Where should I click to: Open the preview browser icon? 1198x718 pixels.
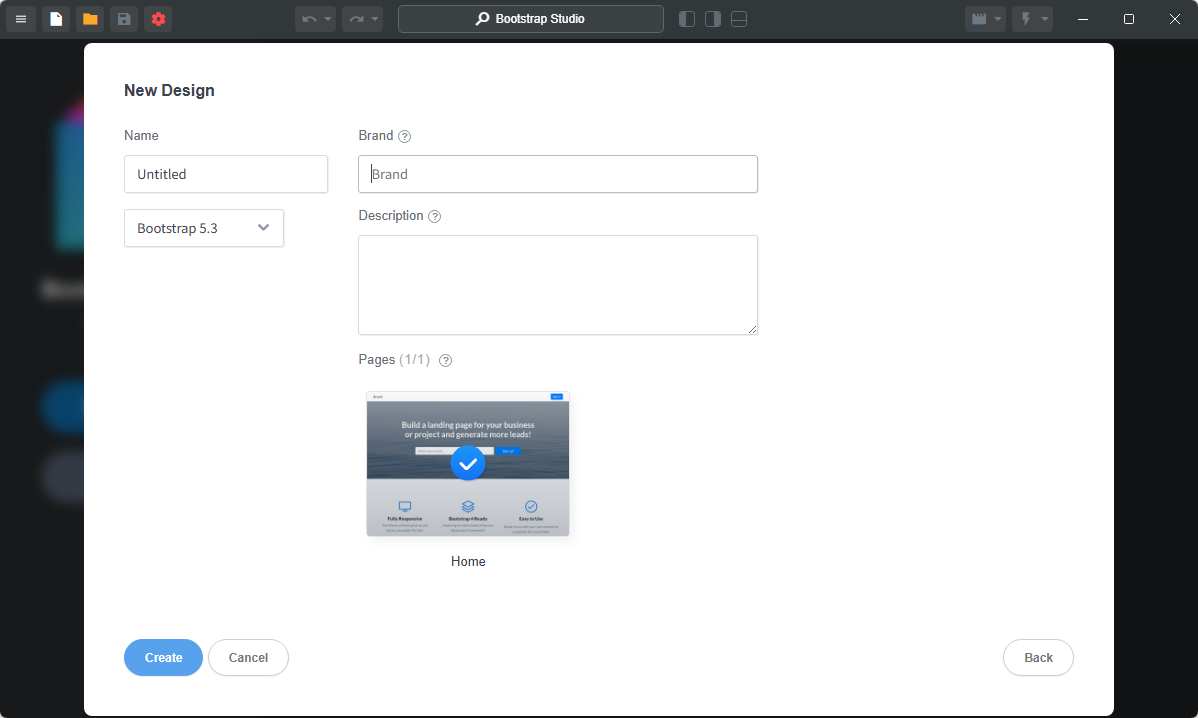click(x=979, y=18)
